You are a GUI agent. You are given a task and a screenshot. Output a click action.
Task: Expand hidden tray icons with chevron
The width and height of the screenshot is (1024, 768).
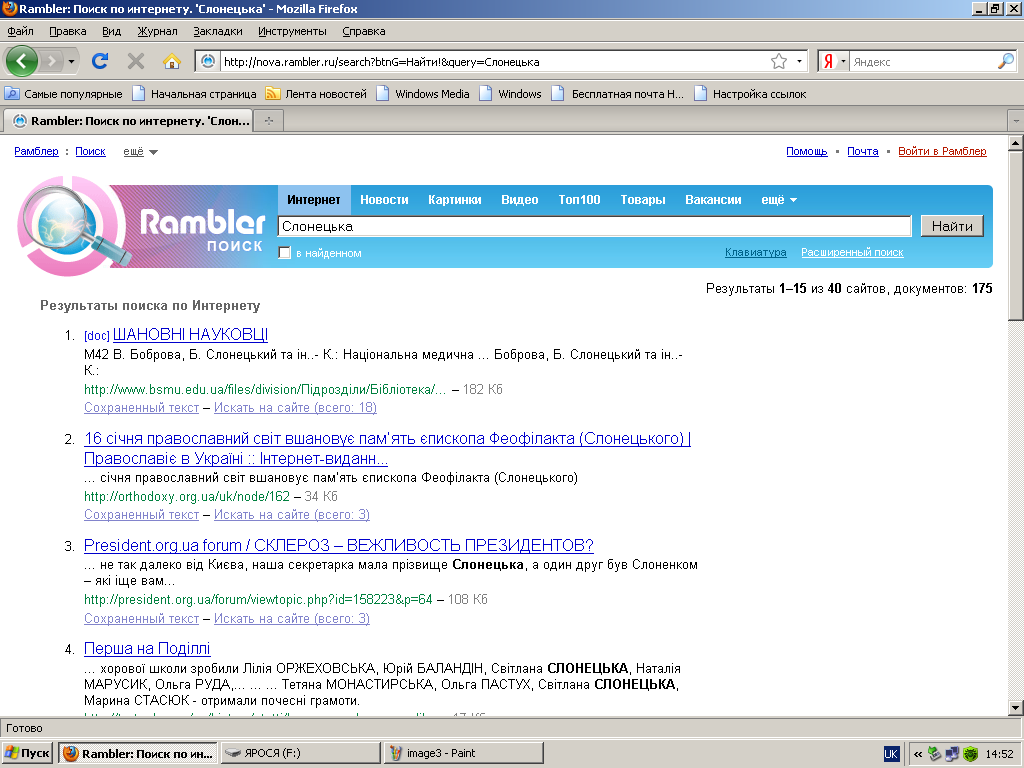918,754
